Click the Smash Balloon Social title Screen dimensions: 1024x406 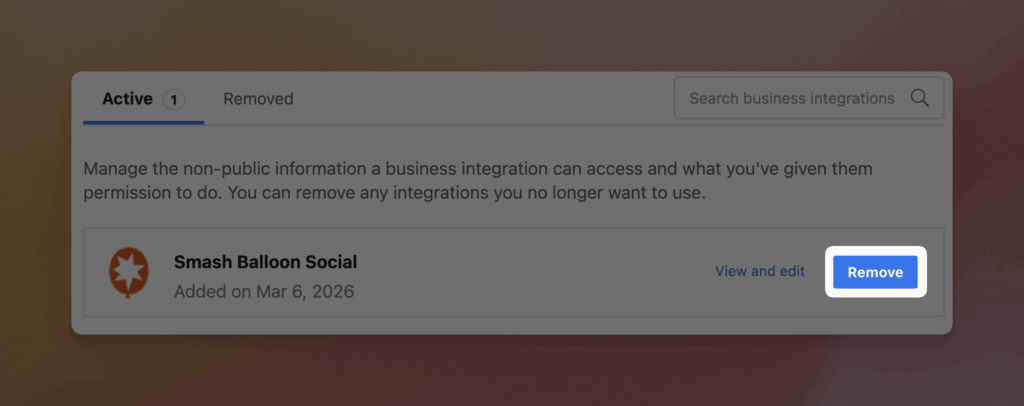(x=265, y=262)
